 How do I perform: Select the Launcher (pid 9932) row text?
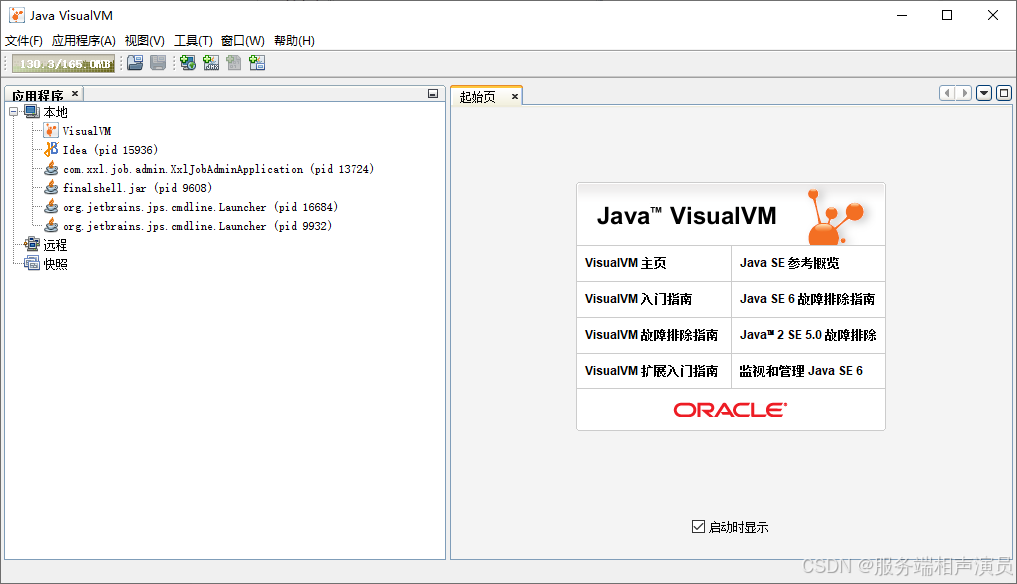tap(197, 226)
